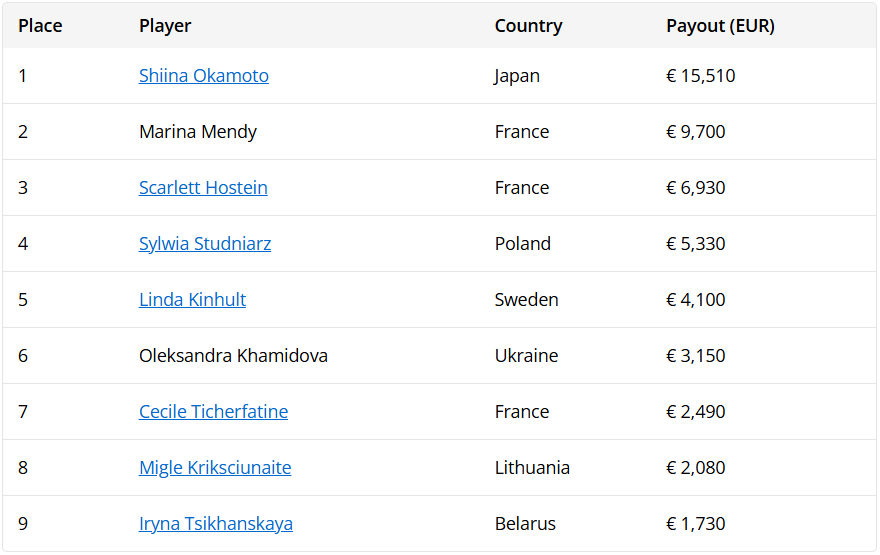Click the € 1,730 payout cell
Screen dimensions: 880x555
point(695,524)
